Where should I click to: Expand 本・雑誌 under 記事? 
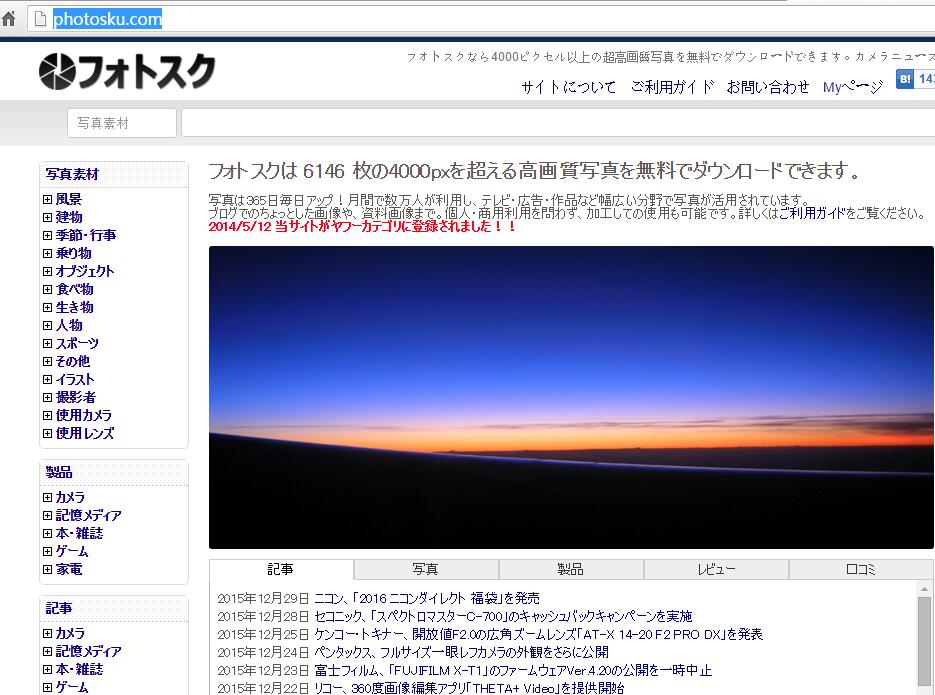click(x=48, y=669)
